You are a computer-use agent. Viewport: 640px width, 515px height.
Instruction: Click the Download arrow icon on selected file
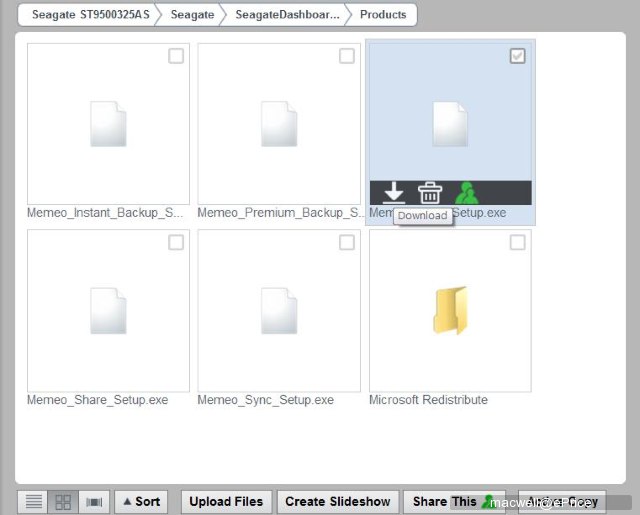click(x=393, y=193)
